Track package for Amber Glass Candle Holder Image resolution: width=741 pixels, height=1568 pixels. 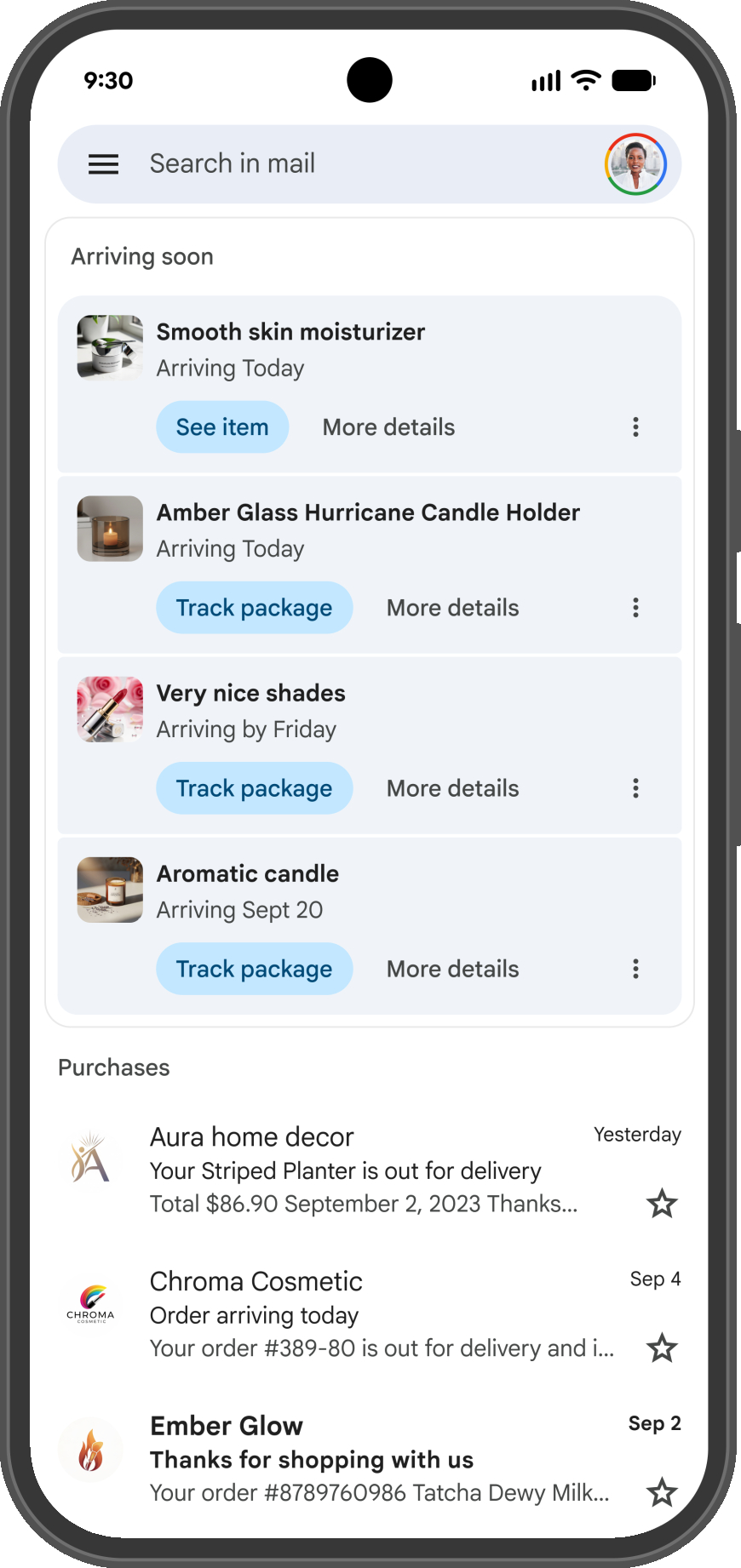254,608
